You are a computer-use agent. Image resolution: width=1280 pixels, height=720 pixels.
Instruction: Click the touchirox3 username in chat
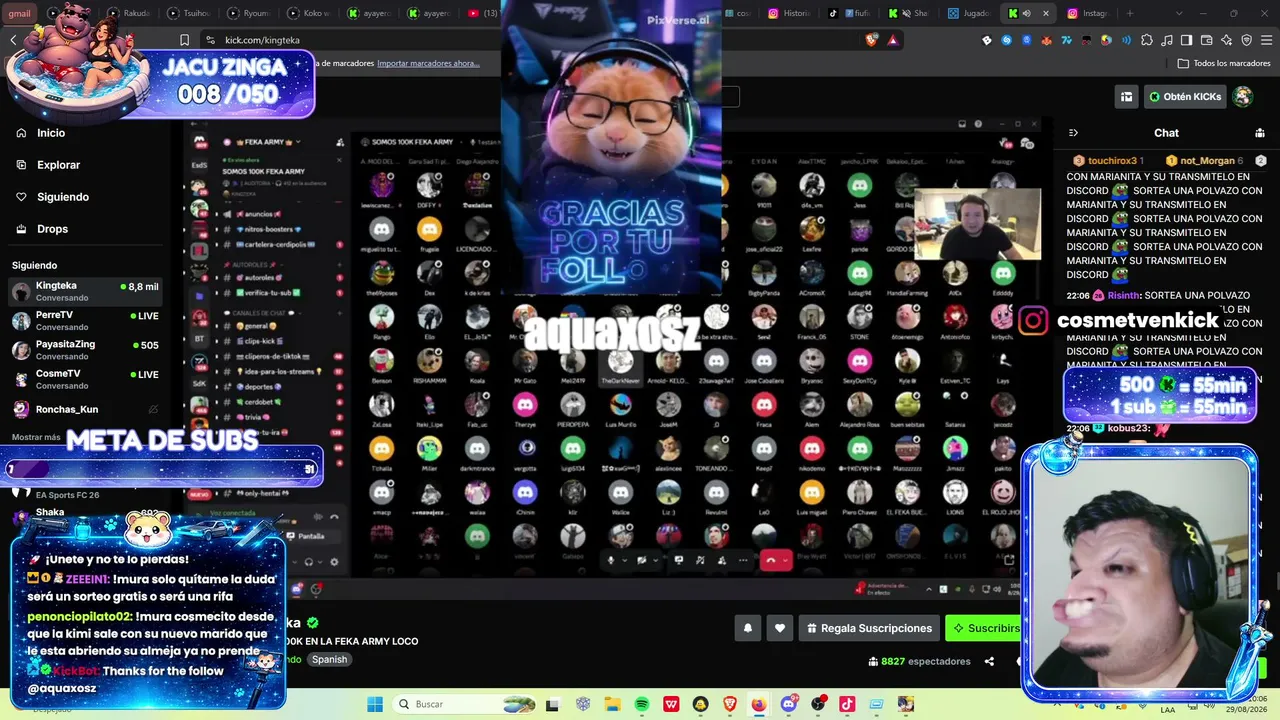point(1112,161)
